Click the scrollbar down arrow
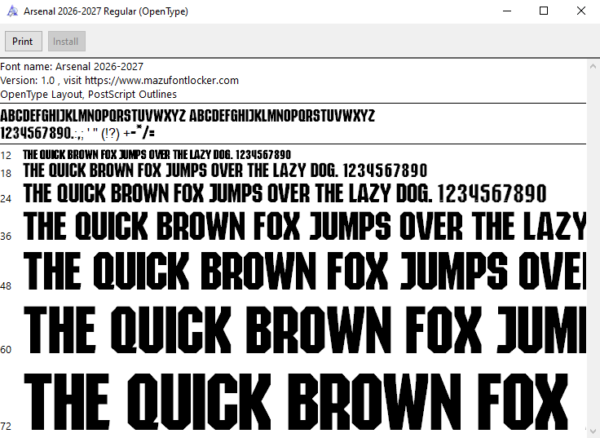The height and width of the screenshot is (438, 600). pos(593,431)
